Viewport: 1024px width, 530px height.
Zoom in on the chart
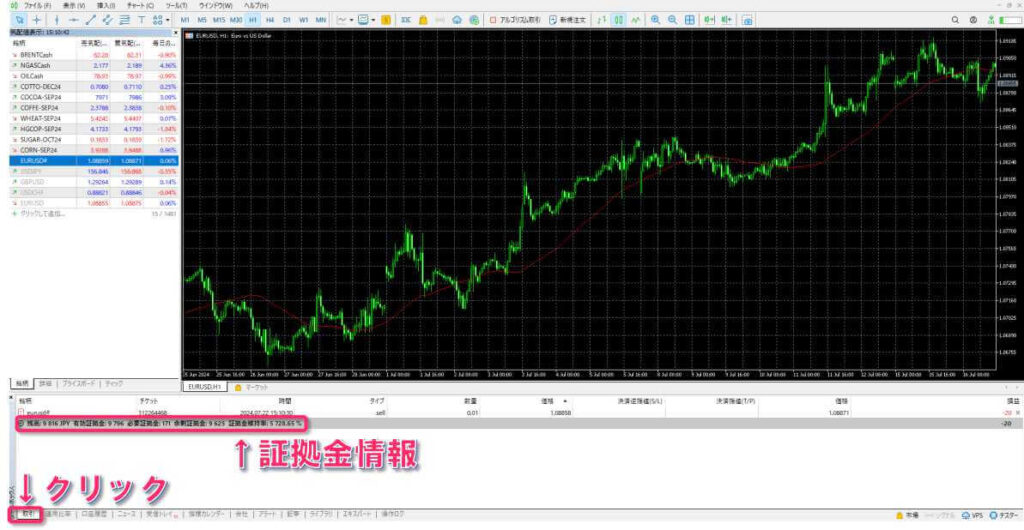656,20
